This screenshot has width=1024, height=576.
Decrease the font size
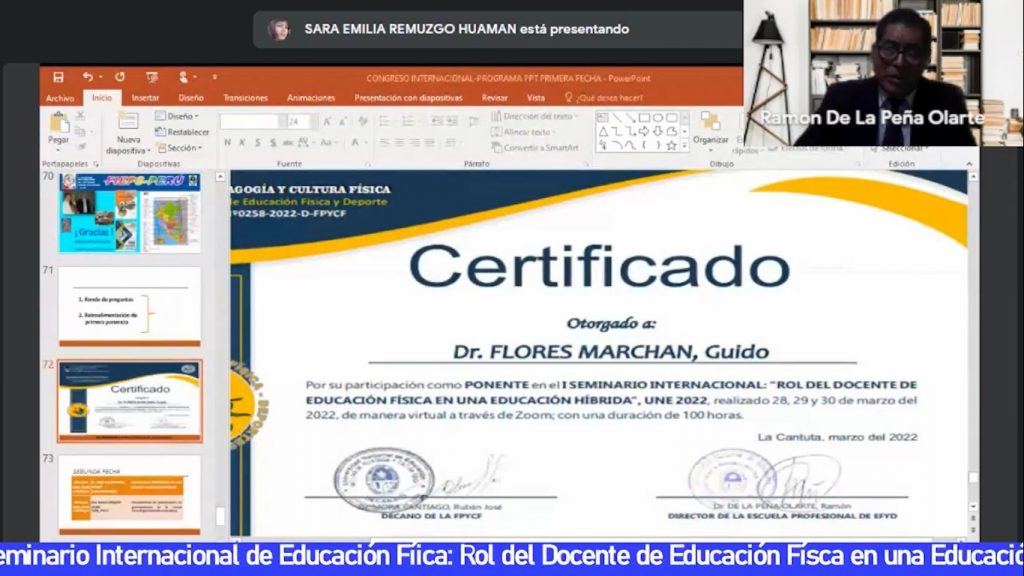(x=343, y=121)
